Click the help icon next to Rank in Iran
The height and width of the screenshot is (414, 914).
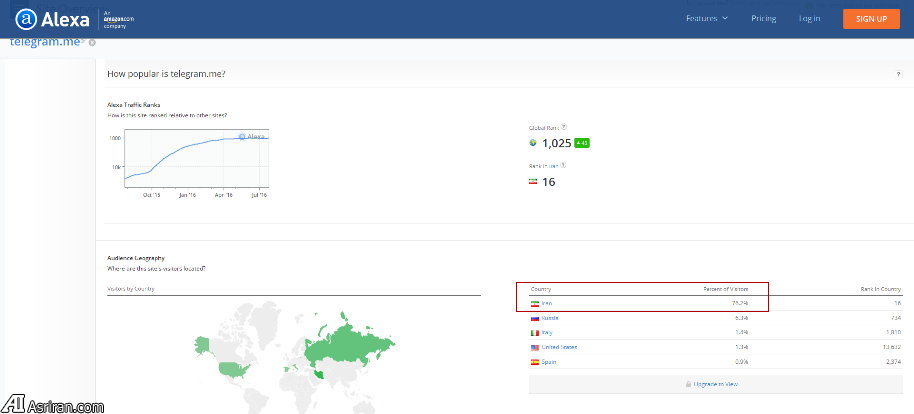(x=564, y=165)
